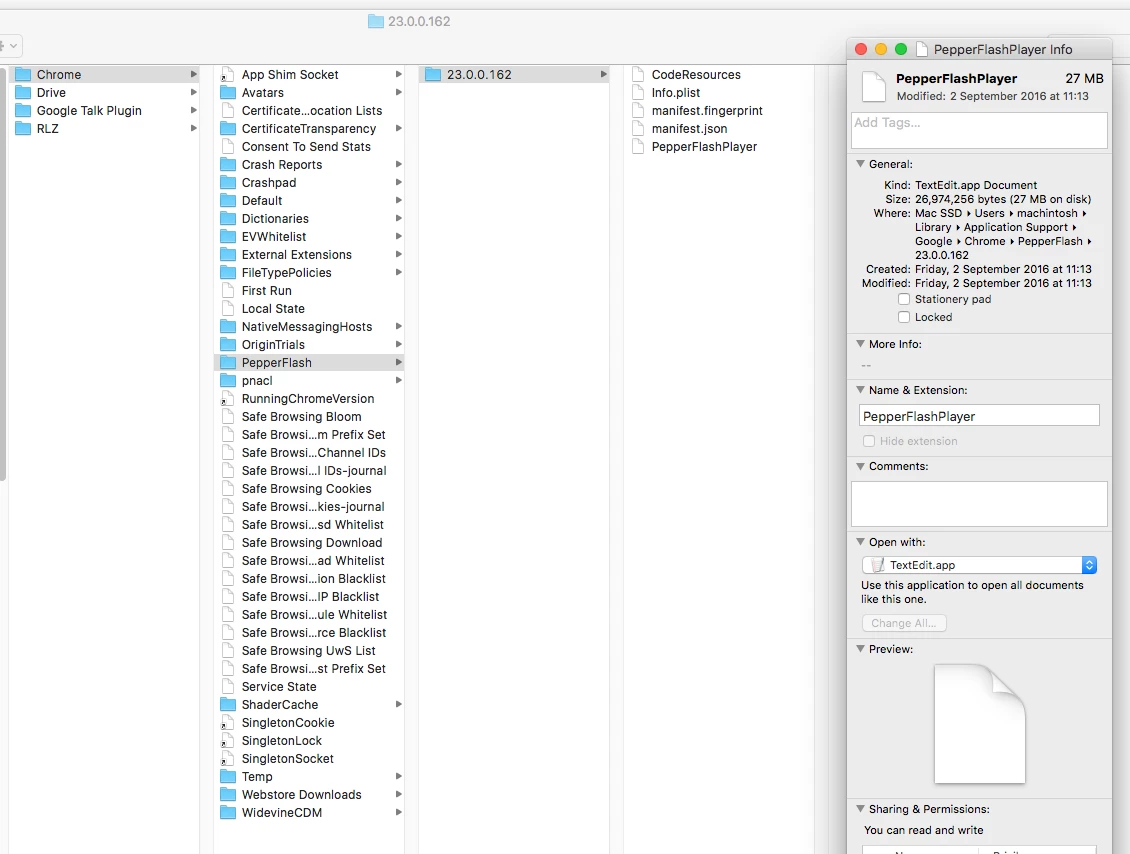This screenshot has height=854, width=1130.
Task: Select the Drive folder icon
Action: (23, 92)
